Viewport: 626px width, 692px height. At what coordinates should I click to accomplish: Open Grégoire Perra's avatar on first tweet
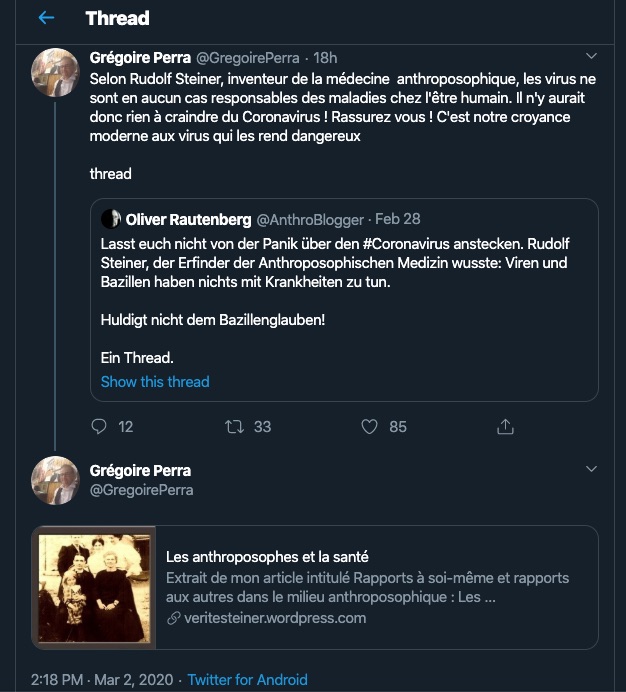tap(56, 73)
